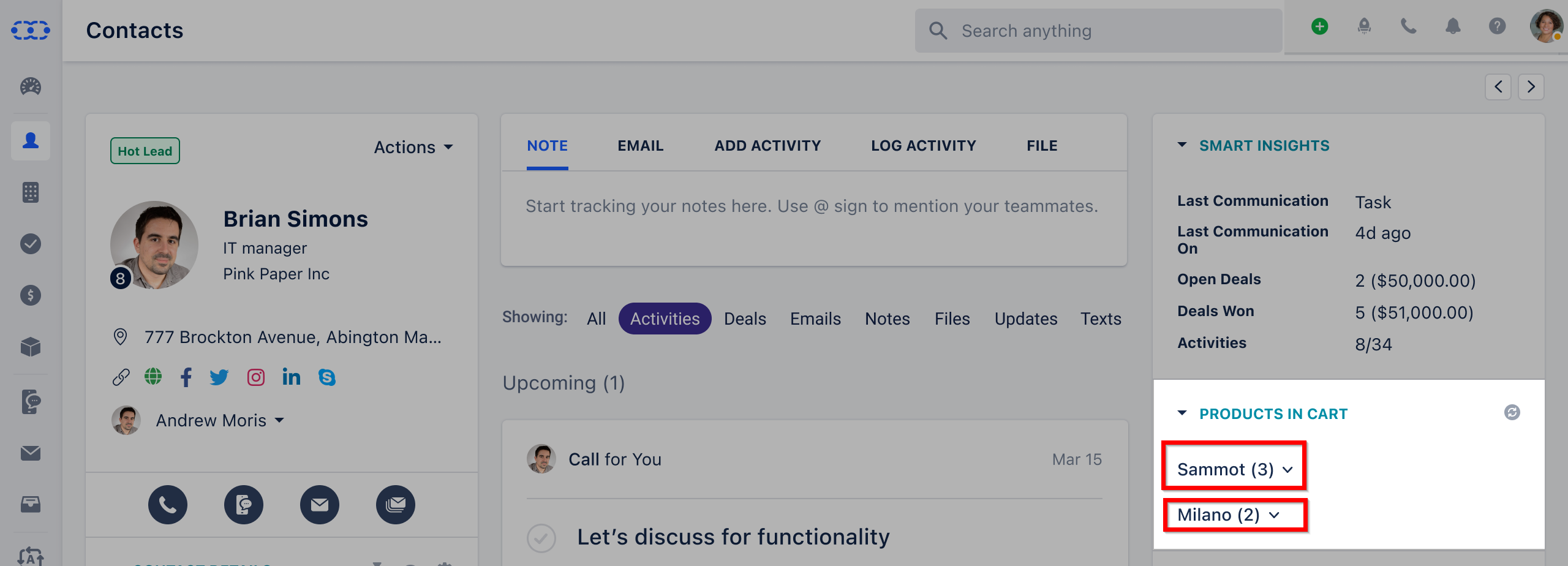Screen dimensions: 1568x566
Task: Click the Search anything input field
Action: pyautogui.click(x=1099, y=31)
